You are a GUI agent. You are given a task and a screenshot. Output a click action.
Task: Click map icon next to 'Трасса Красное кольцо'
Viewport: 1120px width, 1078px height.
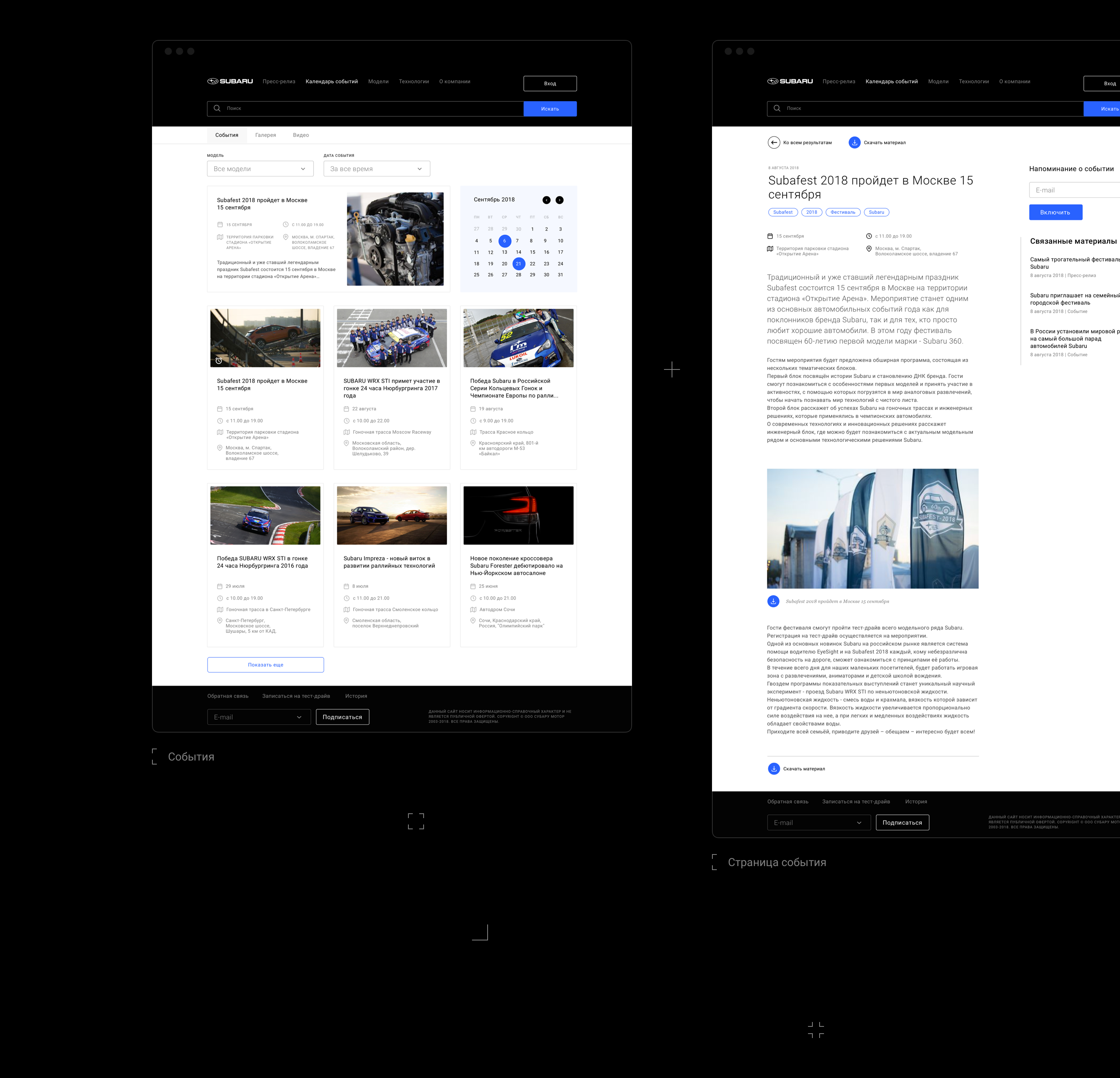(473, 432)
